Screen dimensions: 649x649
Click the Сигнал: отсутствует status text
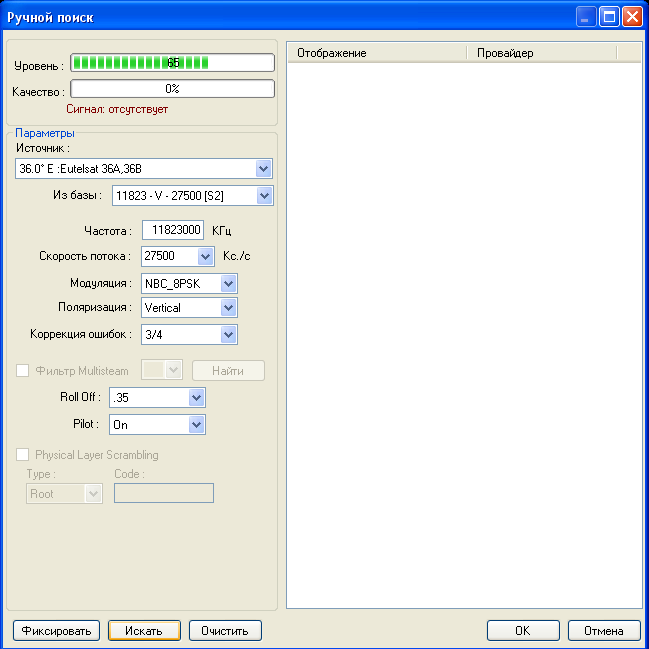(117, 109)
